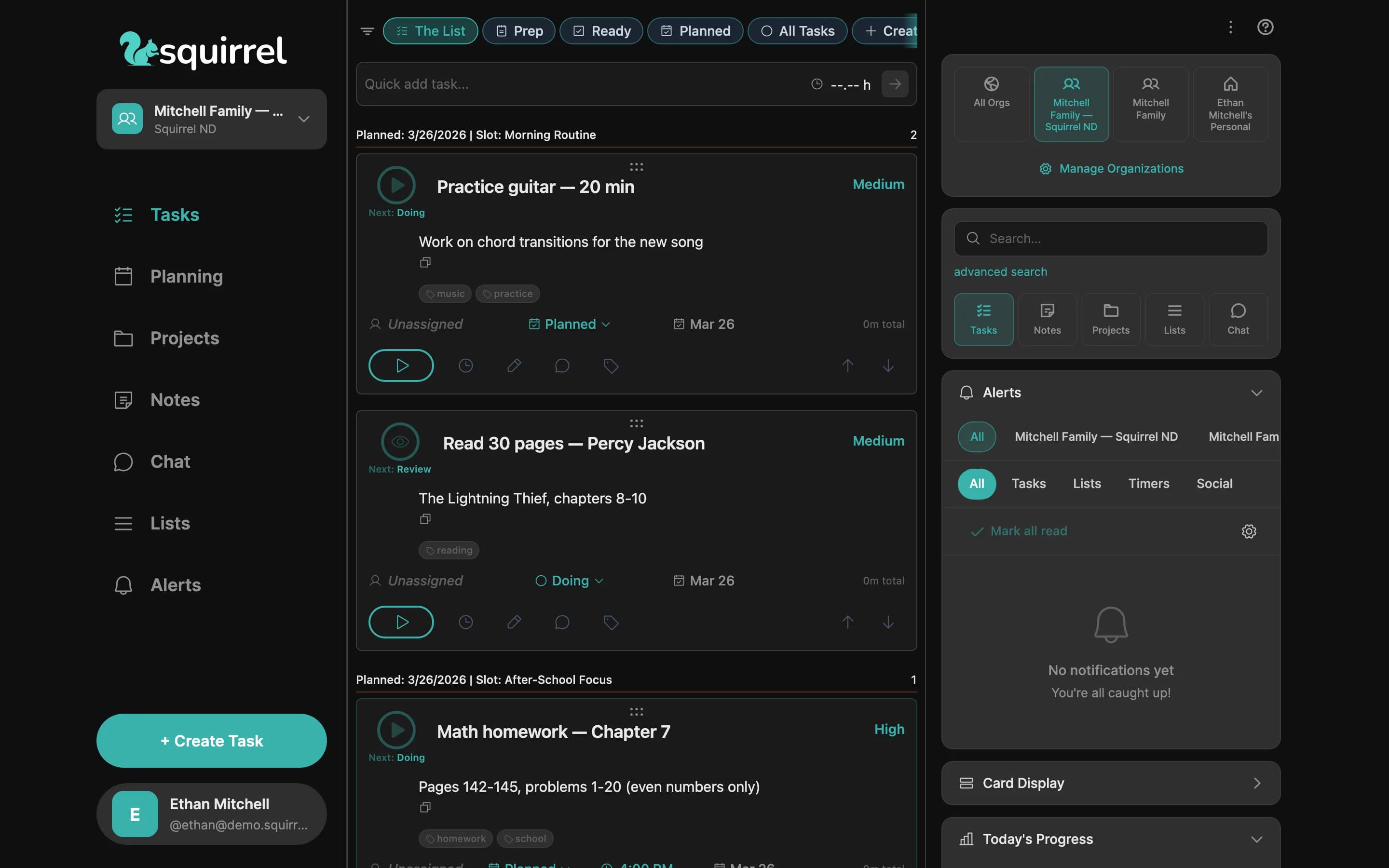The image size is (1389, 868).
Task: Open time log clock icon on Practice guitar card
Action: [465, 366]
